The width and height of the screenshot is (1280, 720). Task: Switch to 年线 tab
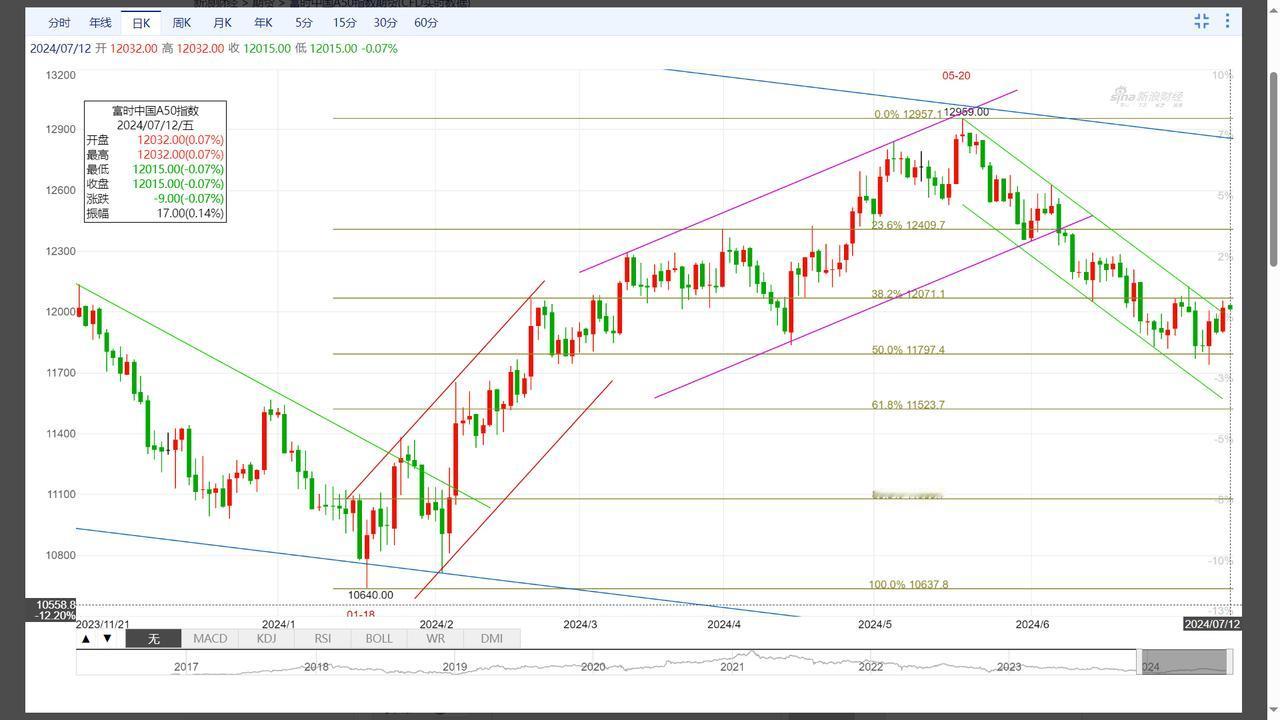[100, 22]
